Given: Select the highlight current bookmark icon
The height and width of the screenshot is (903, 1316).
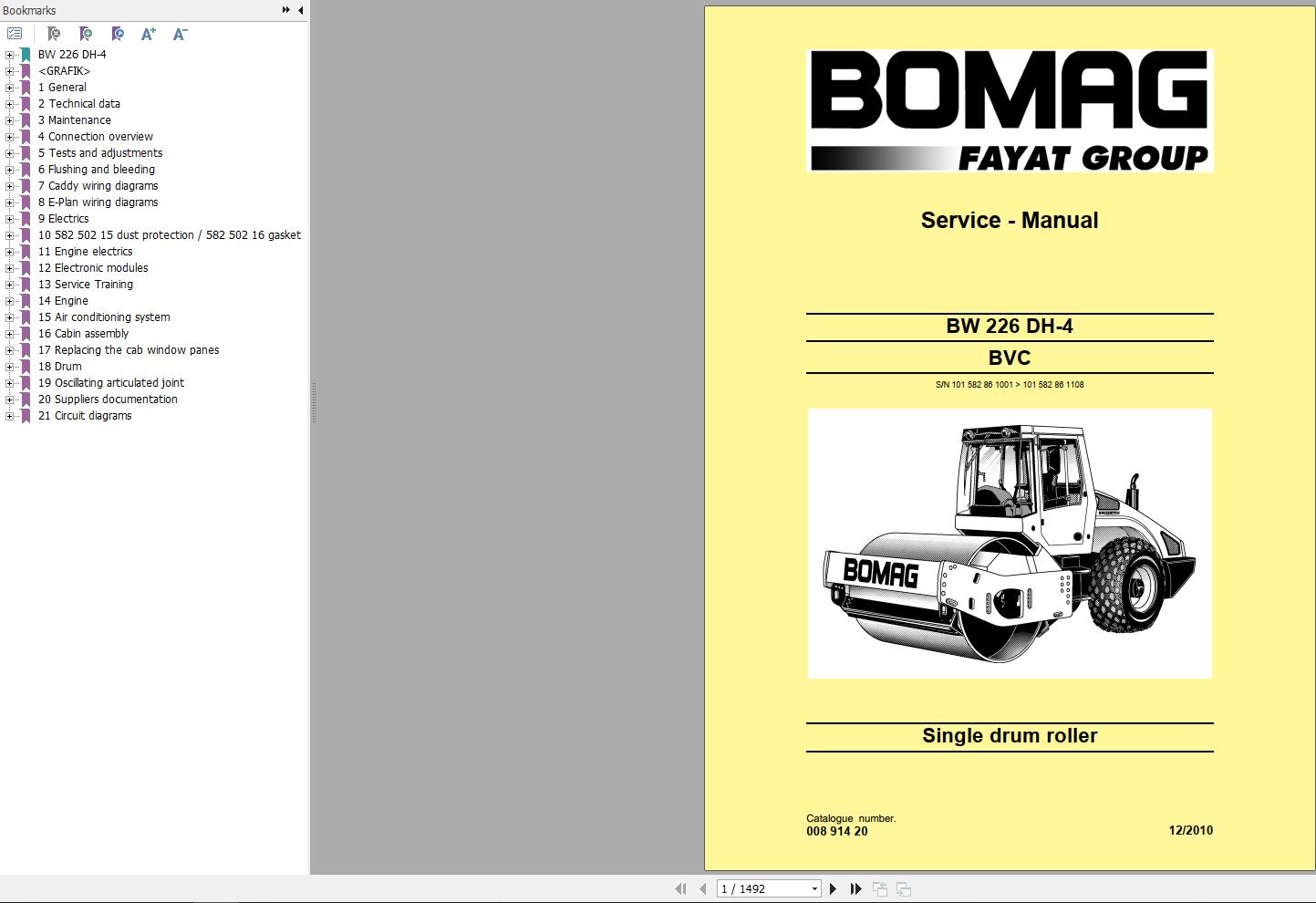Looking at the screenshot, I should (117, 34).
